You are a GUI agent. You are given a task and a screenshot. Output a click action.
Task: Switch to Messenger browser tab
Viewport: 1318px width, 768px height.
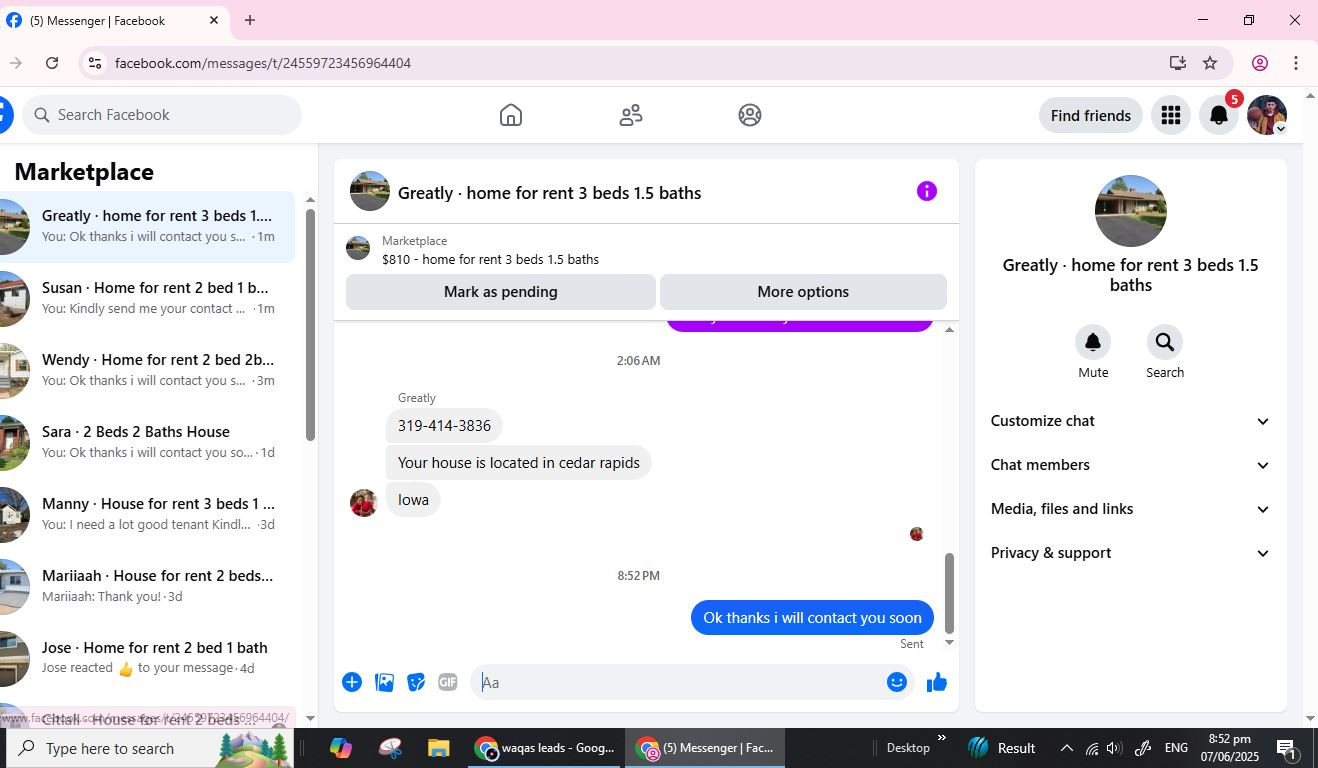(112, 20)
